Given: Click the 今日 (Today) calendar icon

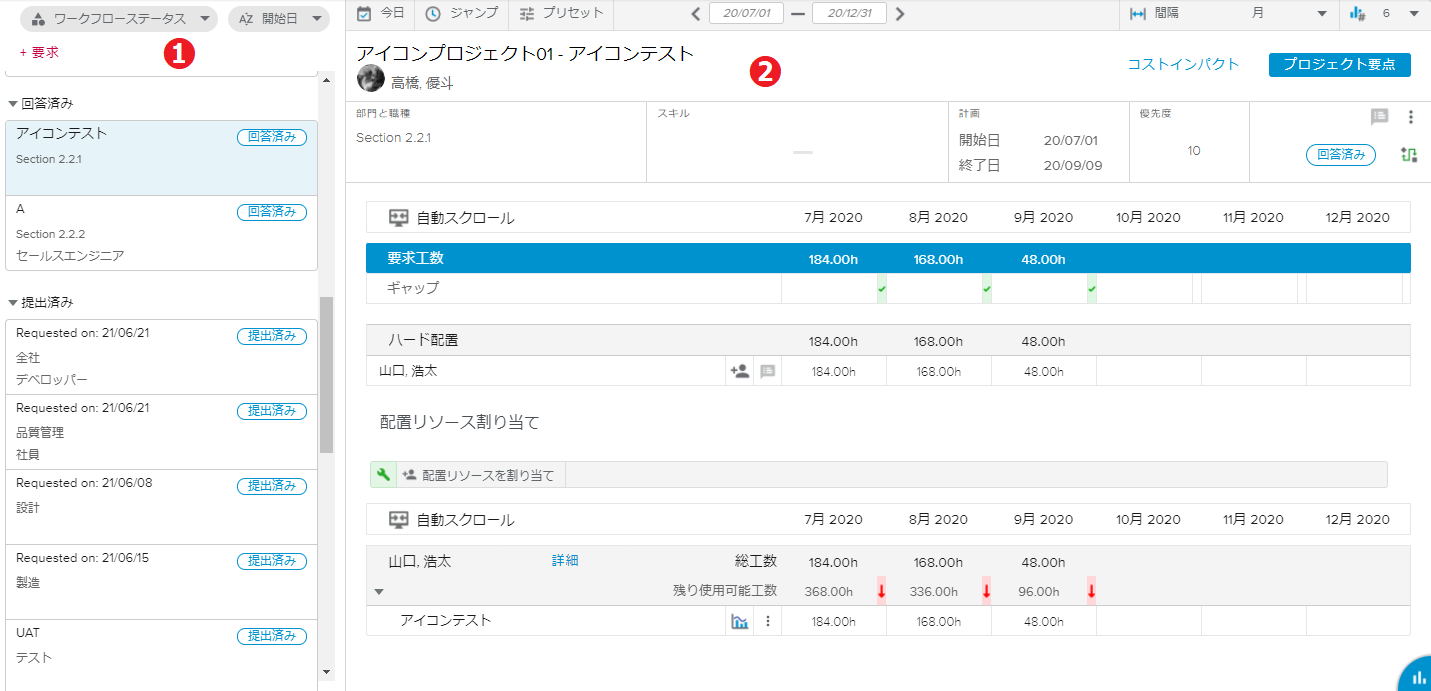Looking at the screenshot, I should [365, 14].
